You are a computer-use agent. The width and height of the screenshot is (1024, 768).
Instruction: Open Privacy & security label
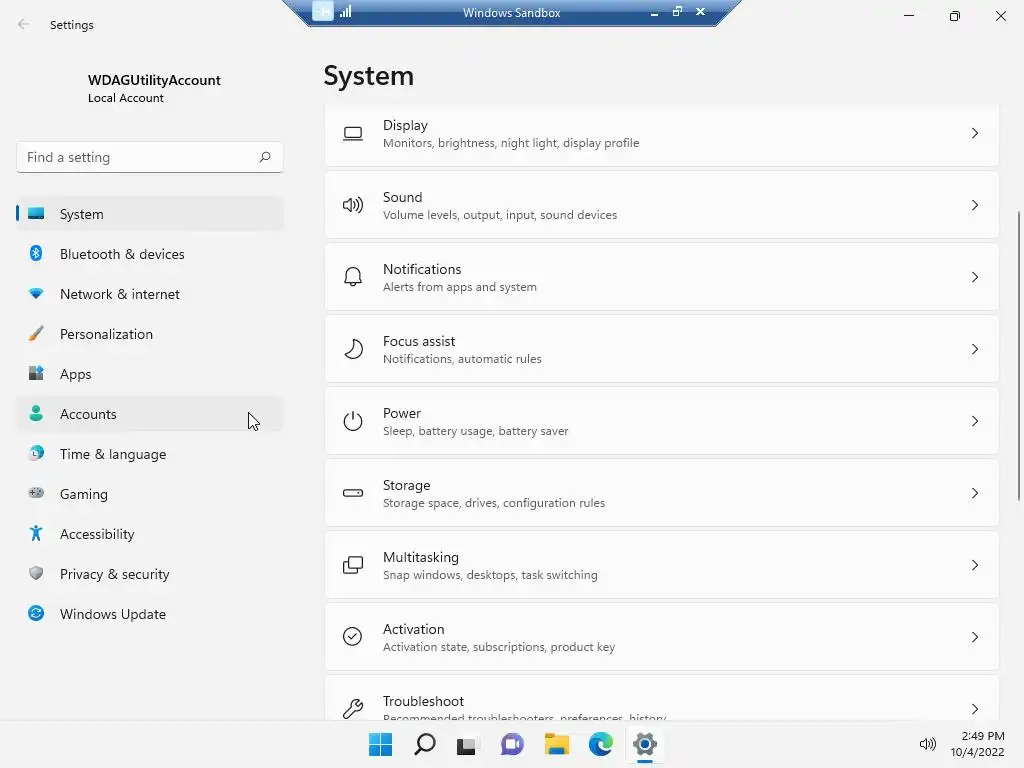(115, 574)
